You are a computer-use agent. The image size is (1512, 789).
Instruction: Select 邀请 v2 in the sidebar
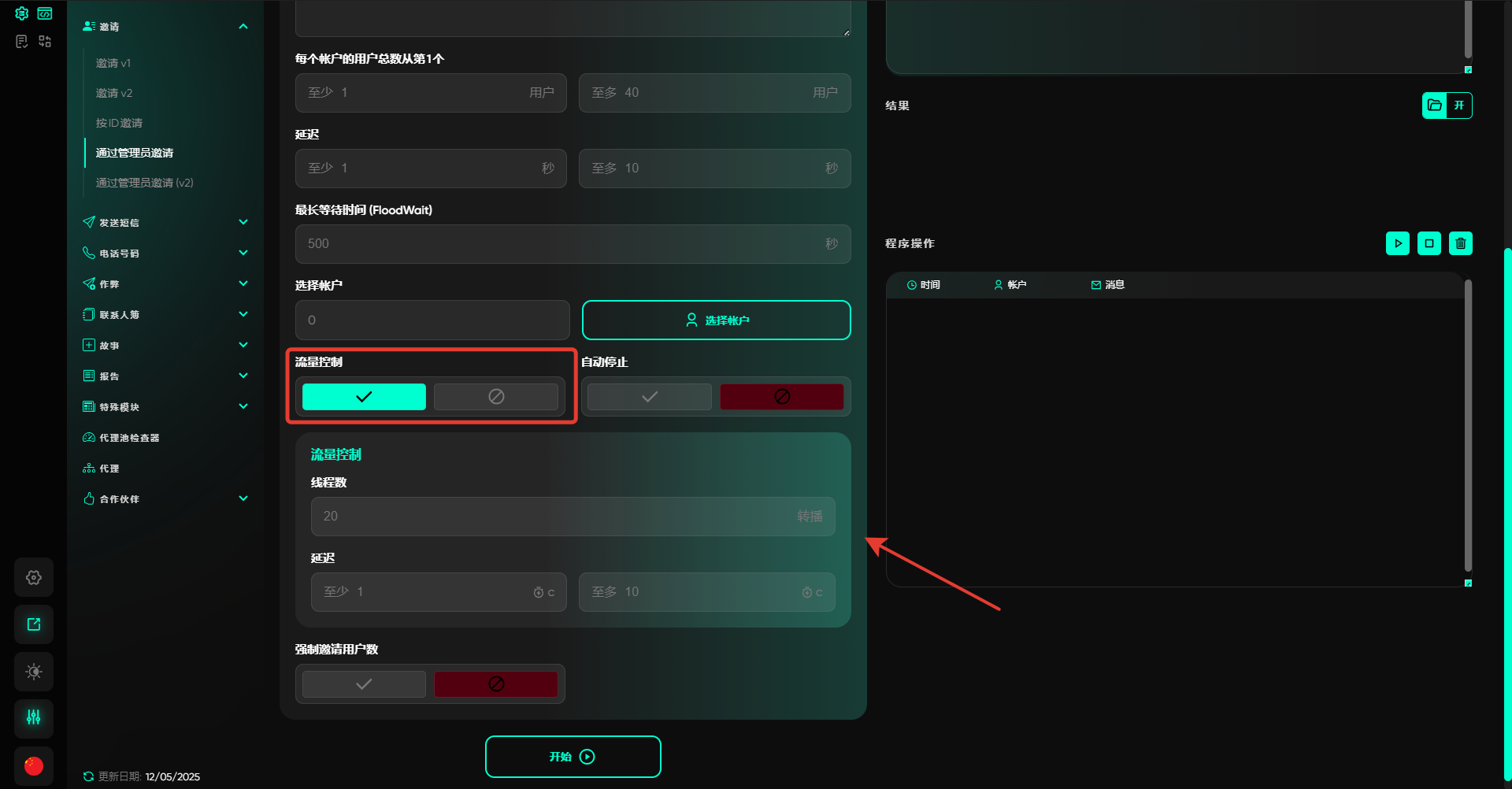pos(114,93)
